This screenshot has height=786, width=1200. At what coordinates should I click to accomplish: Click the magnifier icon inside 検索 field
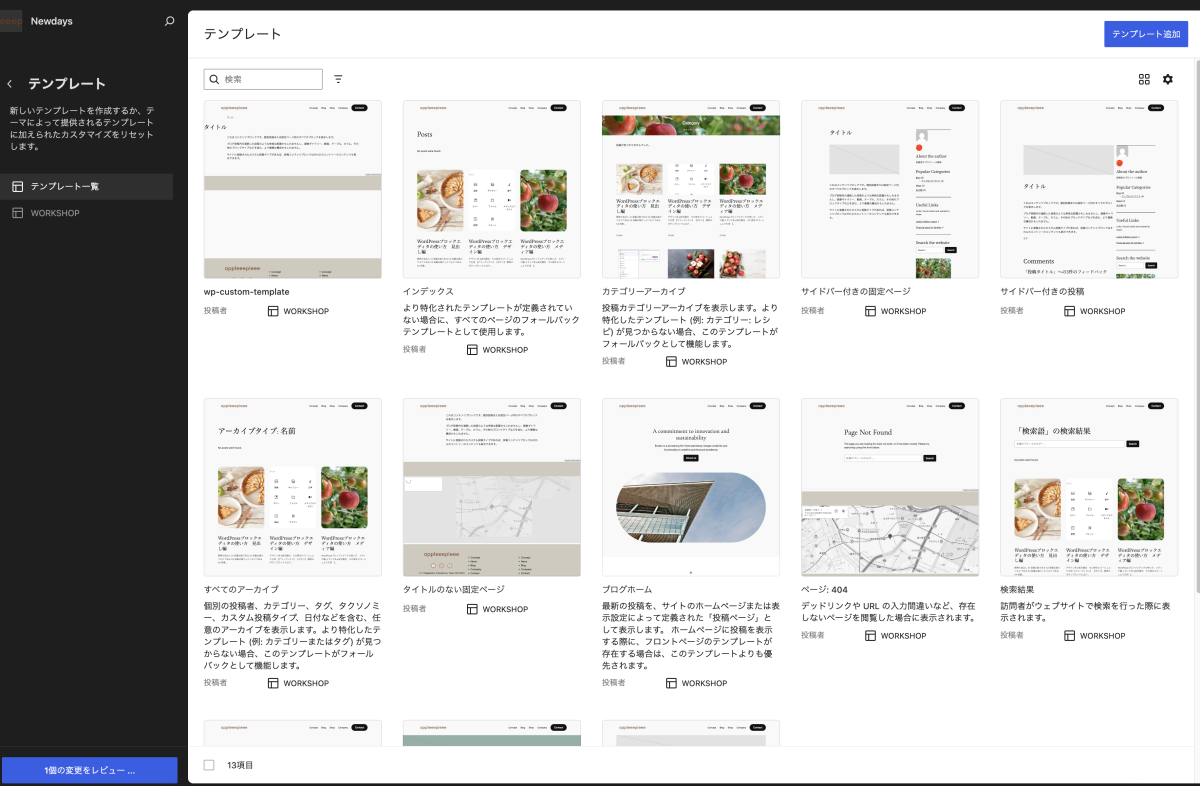214,79
